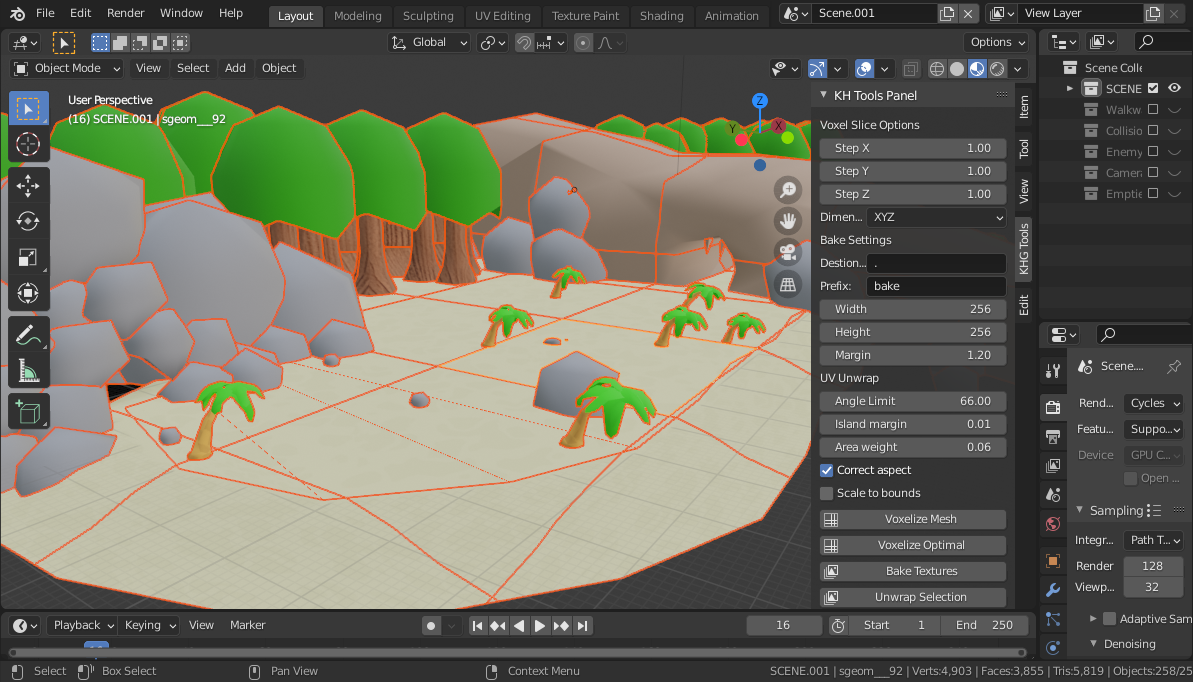Viewport: 1193px width, 682px height.
Task: Open the Render menu
Action: point(126,13)
